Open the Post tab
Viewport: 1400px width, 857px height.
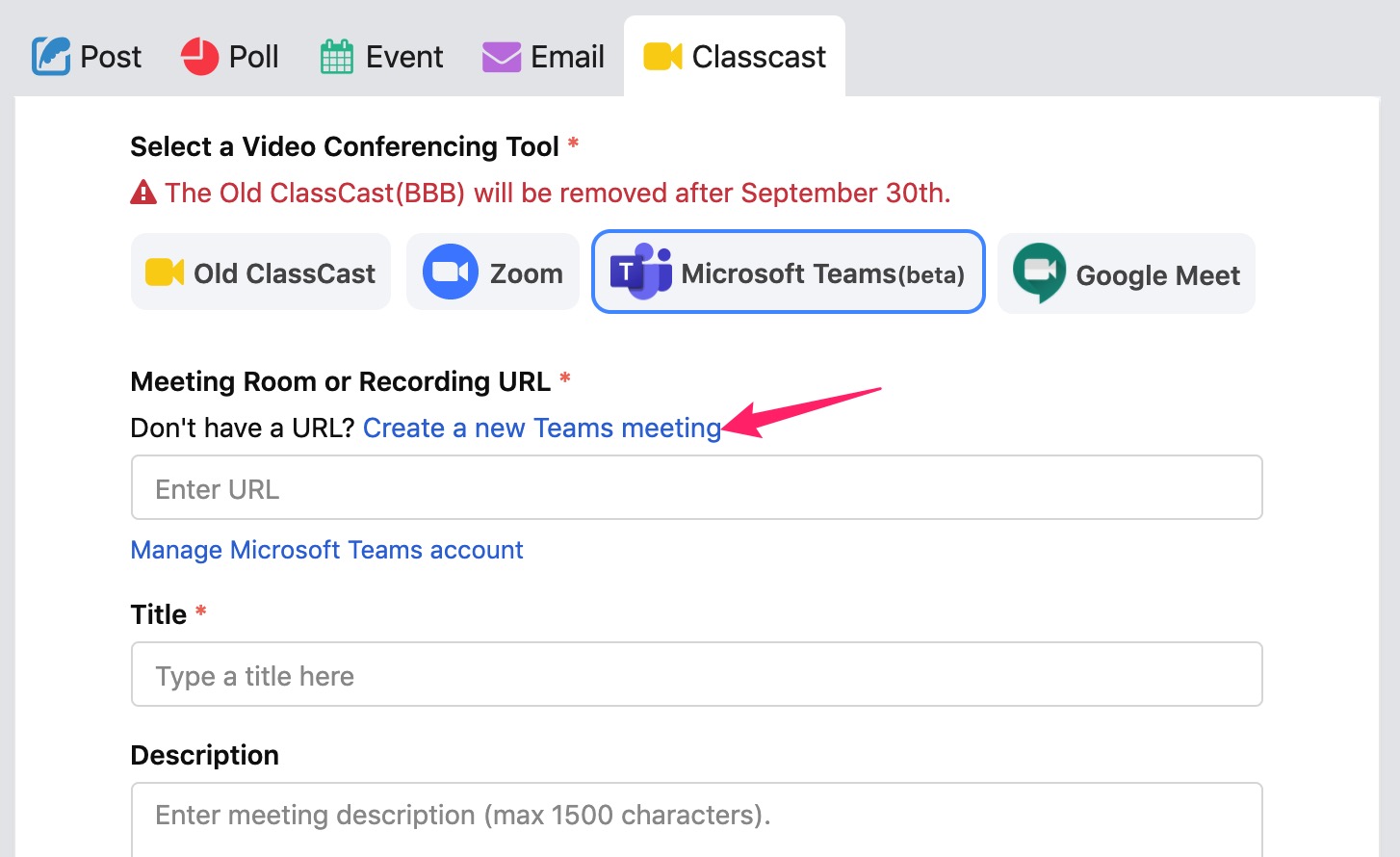(87, 57)
